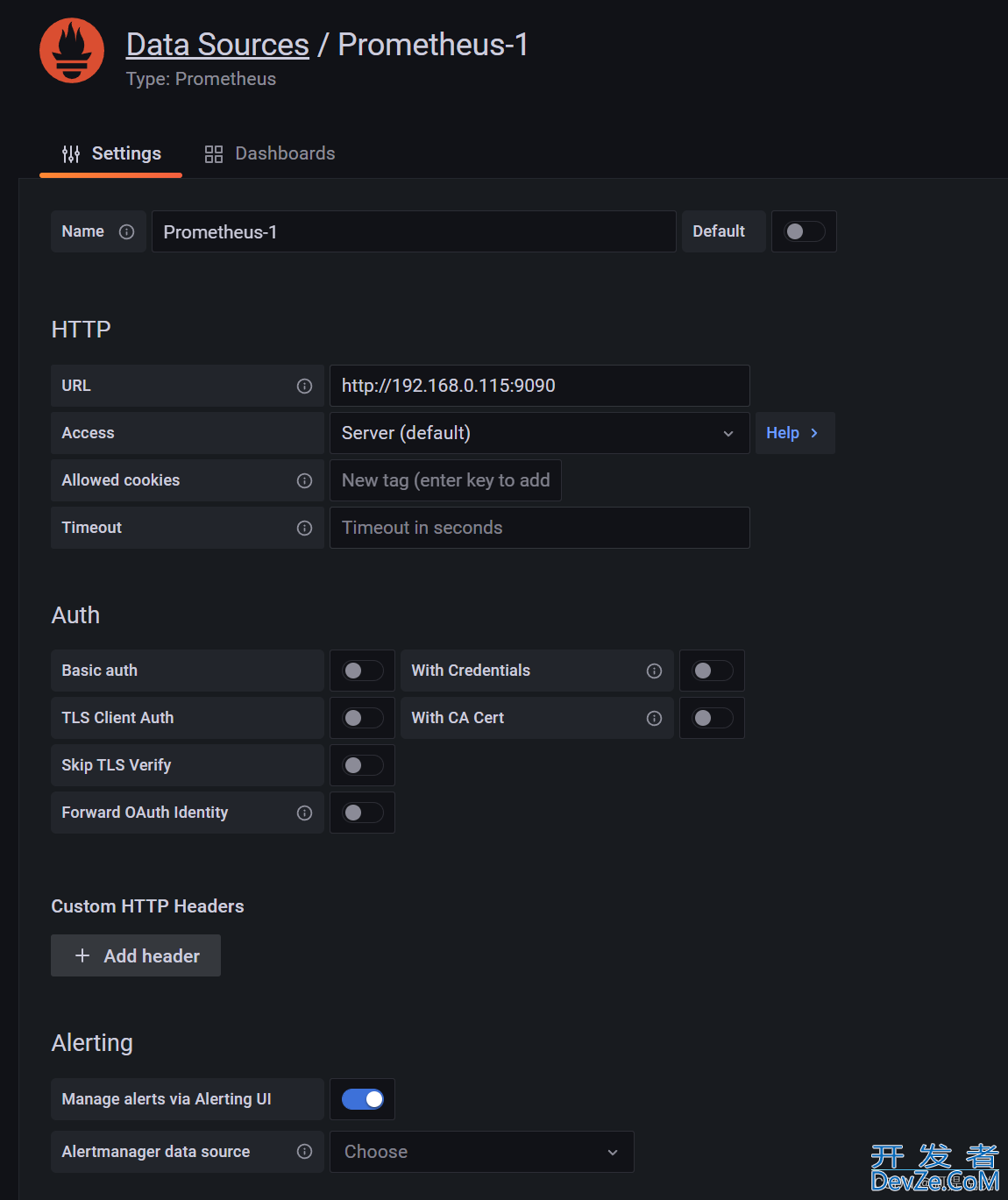Click the Auth section heading
1008x1200 pixels.
(x=75, y=615)
